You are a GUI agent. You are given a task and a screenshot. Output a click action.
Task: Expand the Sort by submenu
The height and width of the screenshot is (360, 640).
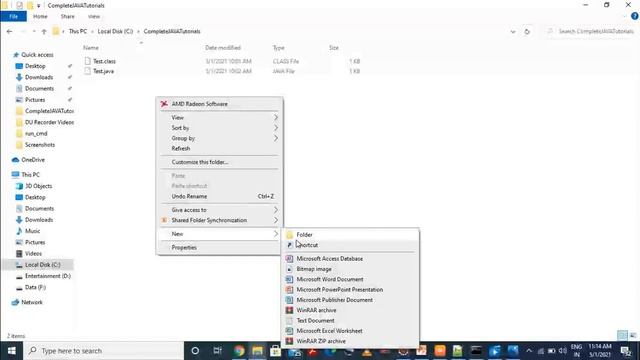[x=220, y=128]
